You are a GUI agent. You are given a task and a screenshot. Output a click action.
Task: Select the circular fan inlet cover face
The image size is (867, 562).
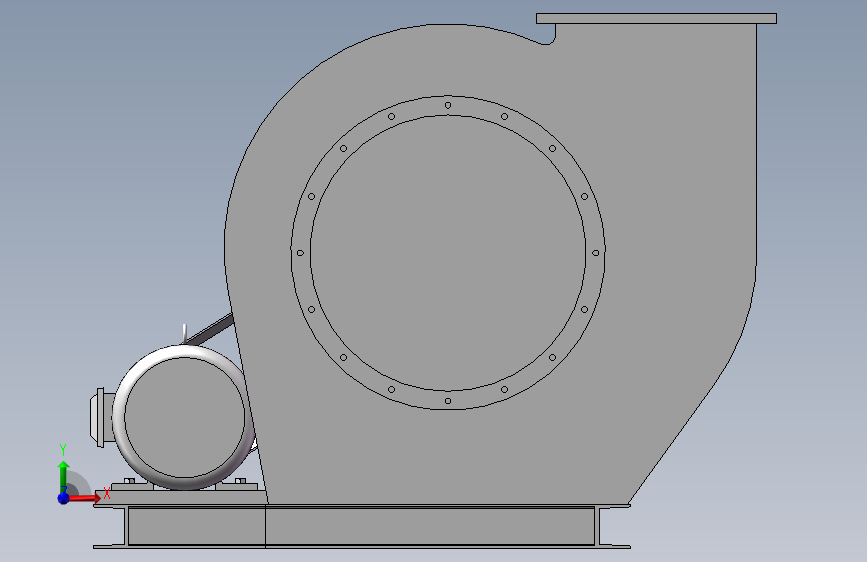coord(448,253)
